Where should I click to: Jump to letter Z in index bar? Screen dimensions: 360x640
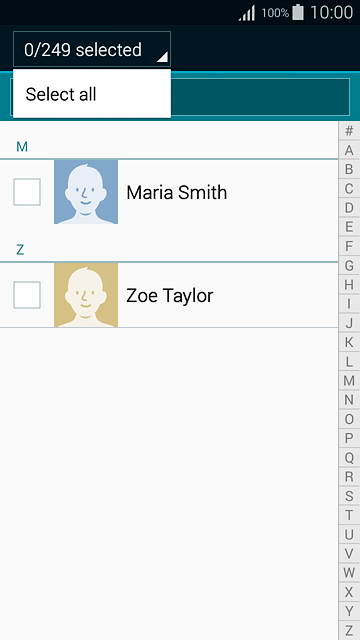point(349,630)
